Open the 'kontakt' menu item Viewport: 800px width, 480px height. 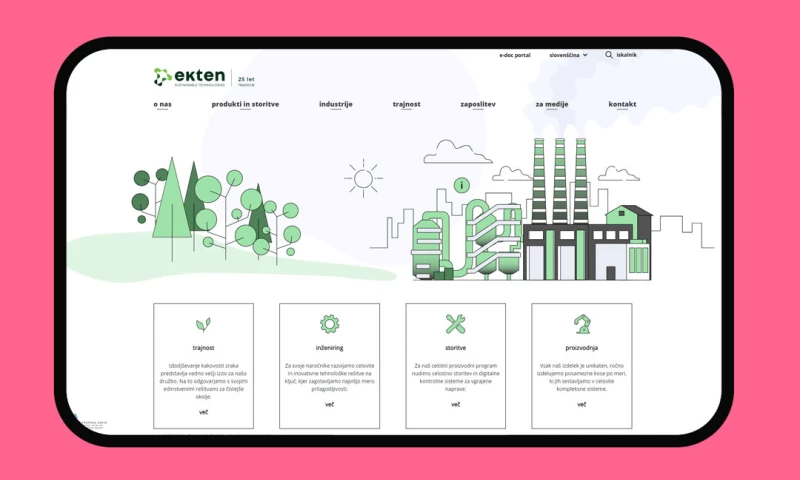pos(622,104)
